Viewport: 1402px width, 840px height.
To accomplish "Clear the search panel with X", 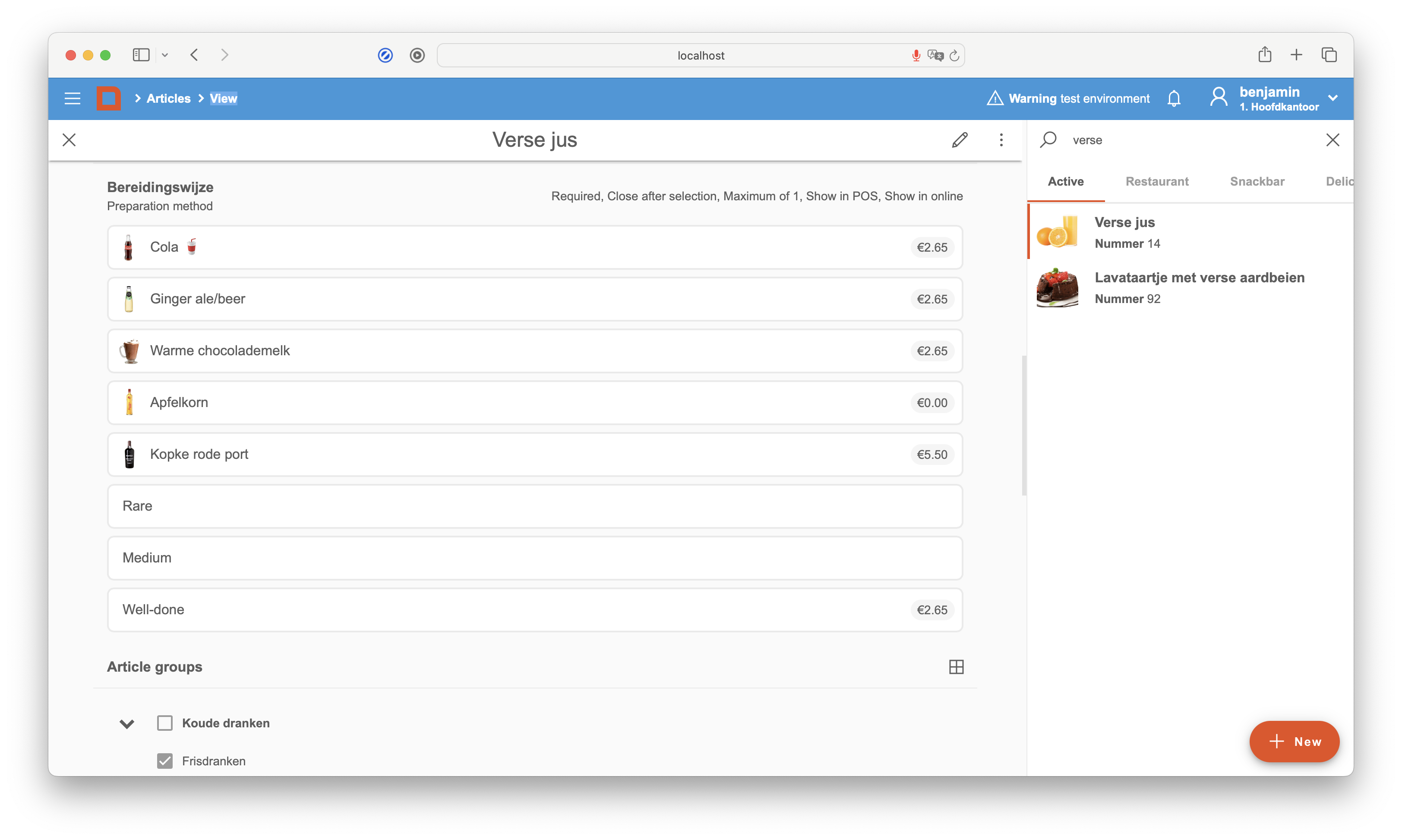I will coord(1333,140).
